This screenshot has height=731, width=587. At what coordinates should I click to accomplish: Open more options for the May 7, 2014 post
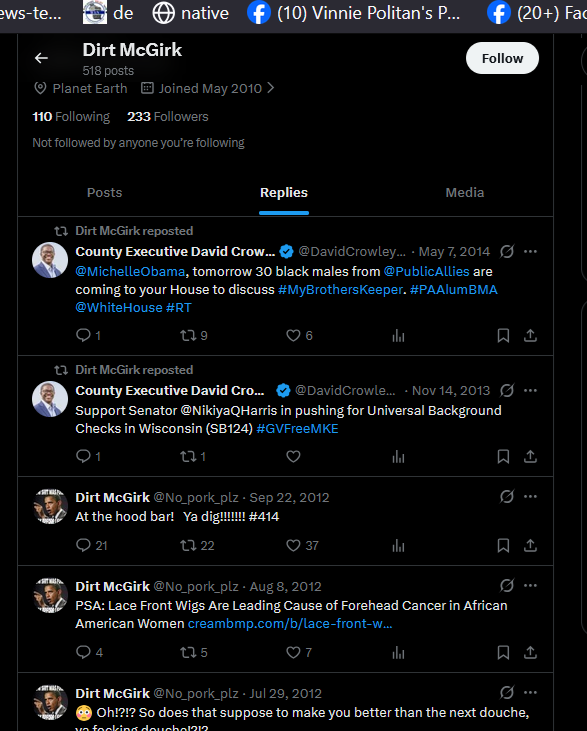[x=530, y=252]
